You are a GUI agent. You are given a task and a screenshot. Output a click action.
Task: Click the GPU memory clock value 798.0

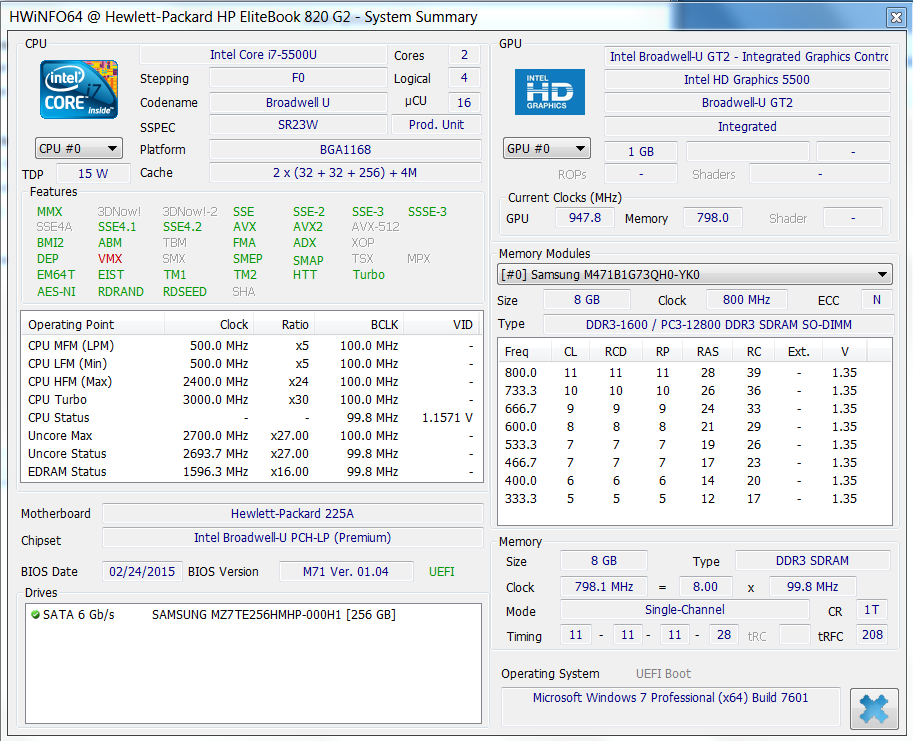click(713, 218)
